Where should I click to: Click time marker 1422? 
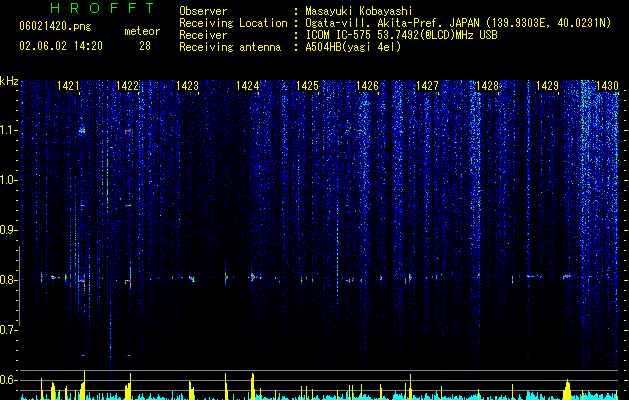click(127, 86)
